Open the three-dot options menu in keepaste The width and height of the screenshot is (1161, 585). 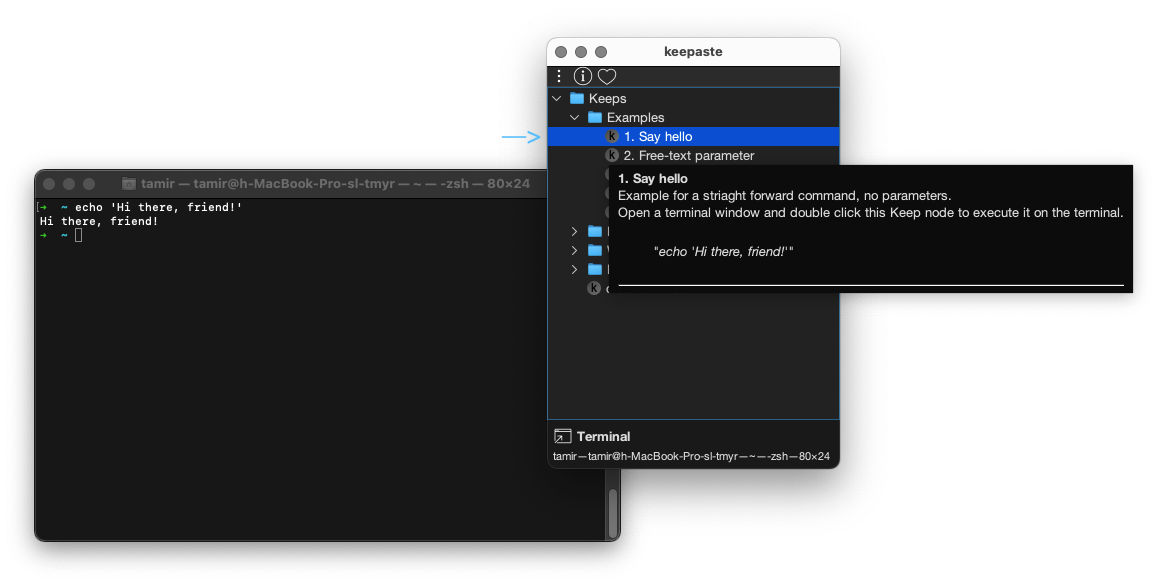pos(559,76)
